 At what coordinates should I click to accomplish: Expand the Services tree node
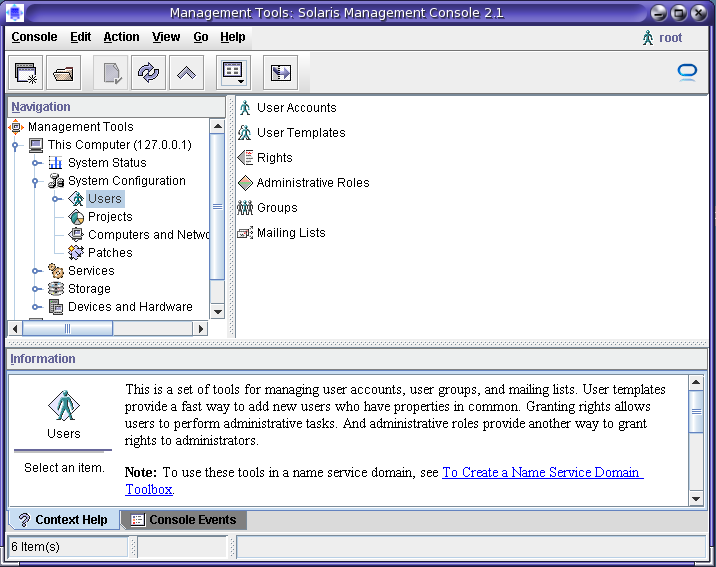pyautogui.click(x=36, y=271)
